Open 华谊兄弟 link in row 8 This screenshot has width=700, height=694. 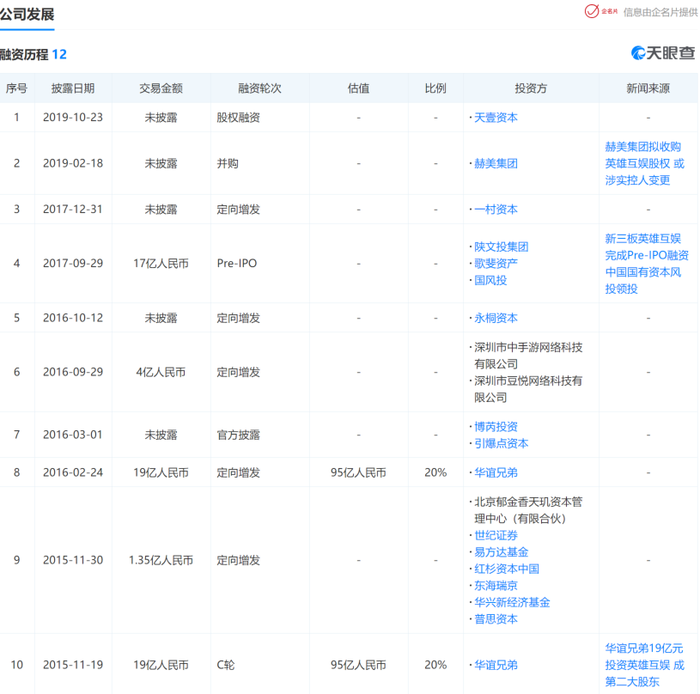(496, 473)
